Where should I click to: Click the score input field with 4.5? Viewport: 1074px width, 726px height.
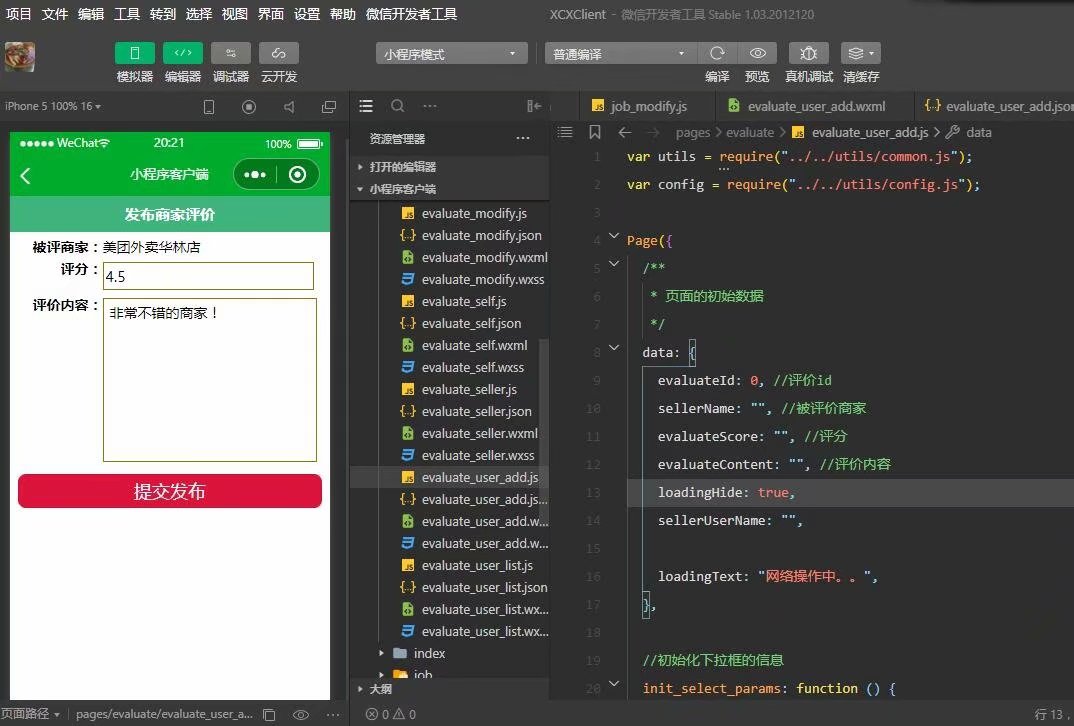[208, 276]
